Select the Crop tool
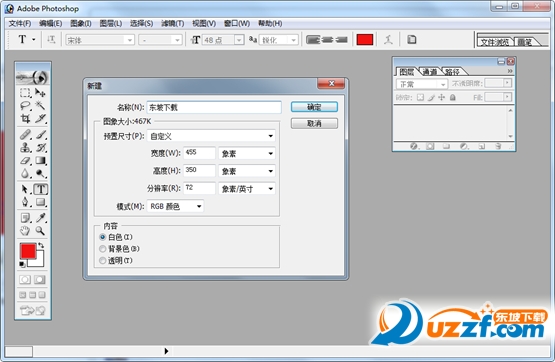 25,119
